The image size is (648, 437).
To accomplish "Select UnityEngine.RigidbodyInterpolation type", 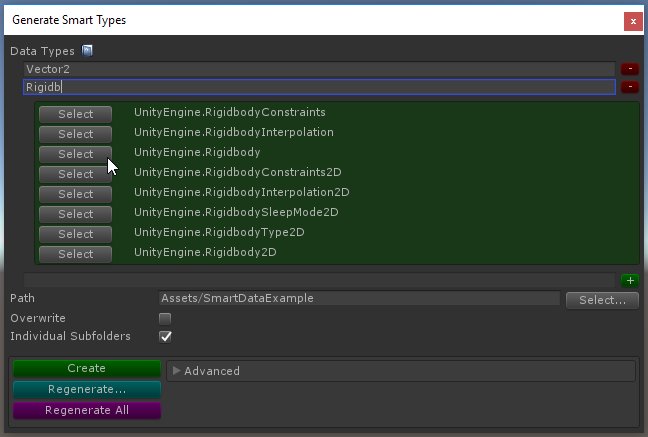I will [76, 134].
